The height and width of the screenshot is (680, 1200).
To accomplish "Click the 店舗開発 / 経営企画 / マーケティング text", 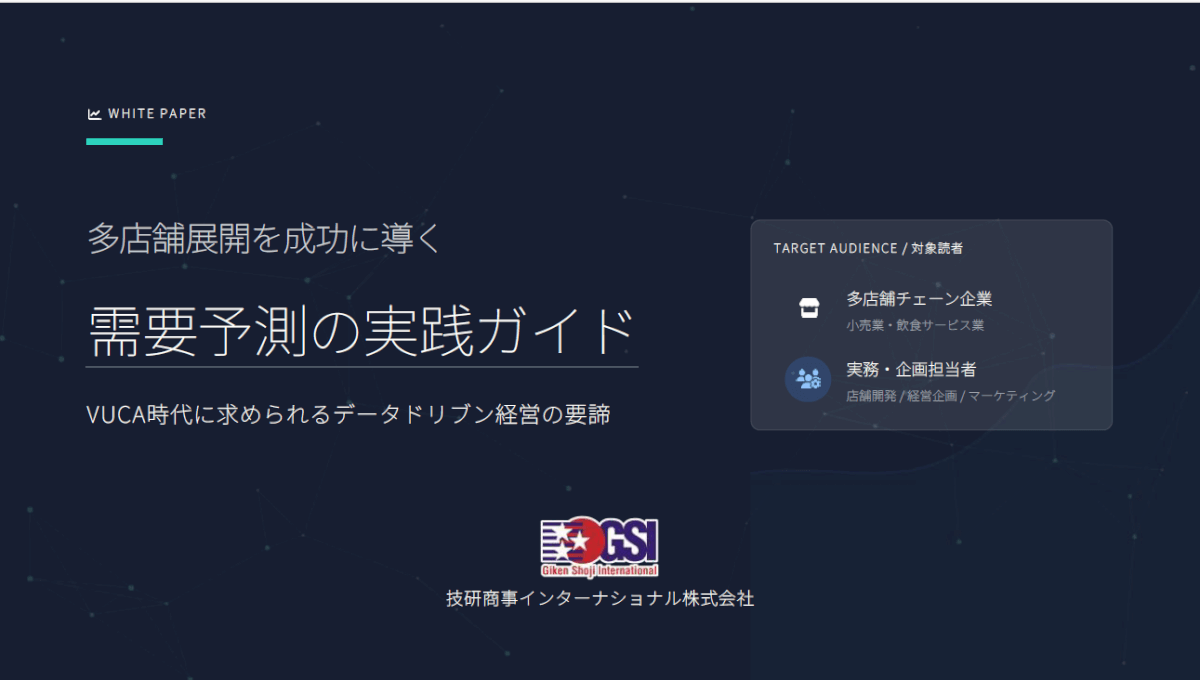I will (950, 396).
